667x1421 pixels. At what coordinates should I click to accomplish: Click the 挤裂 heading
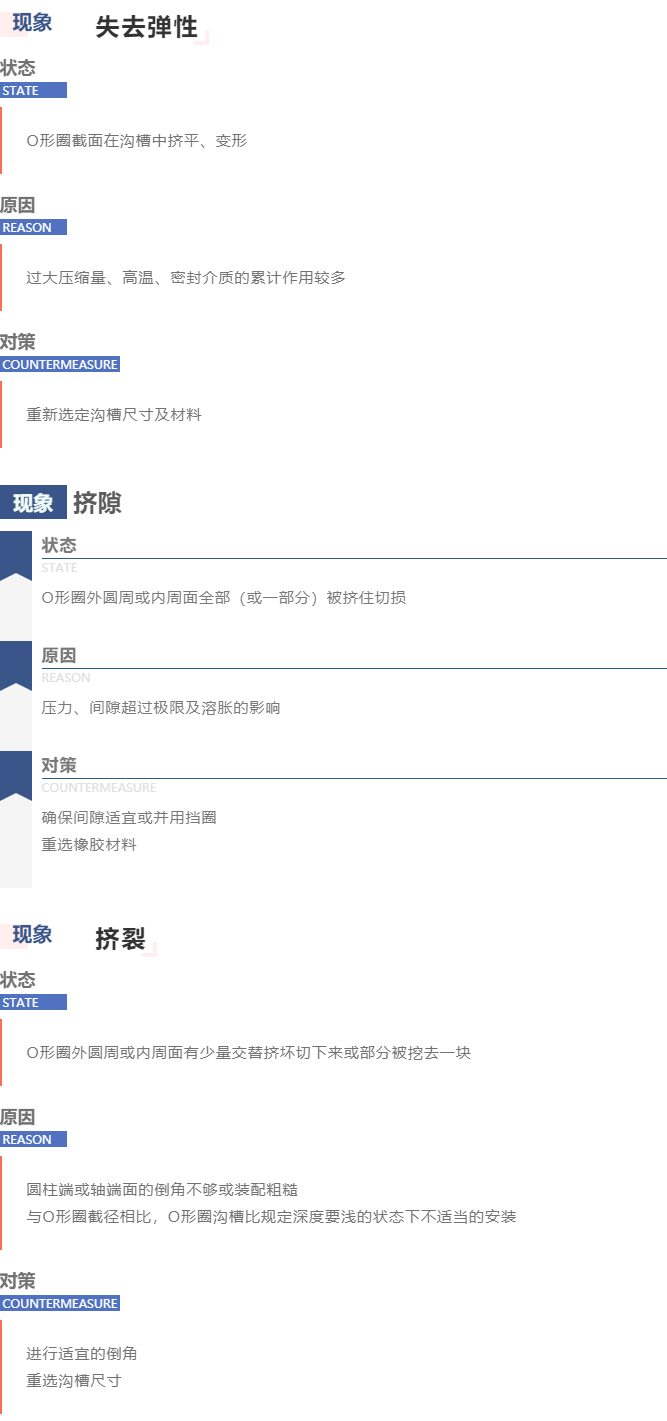click(121, 939)
